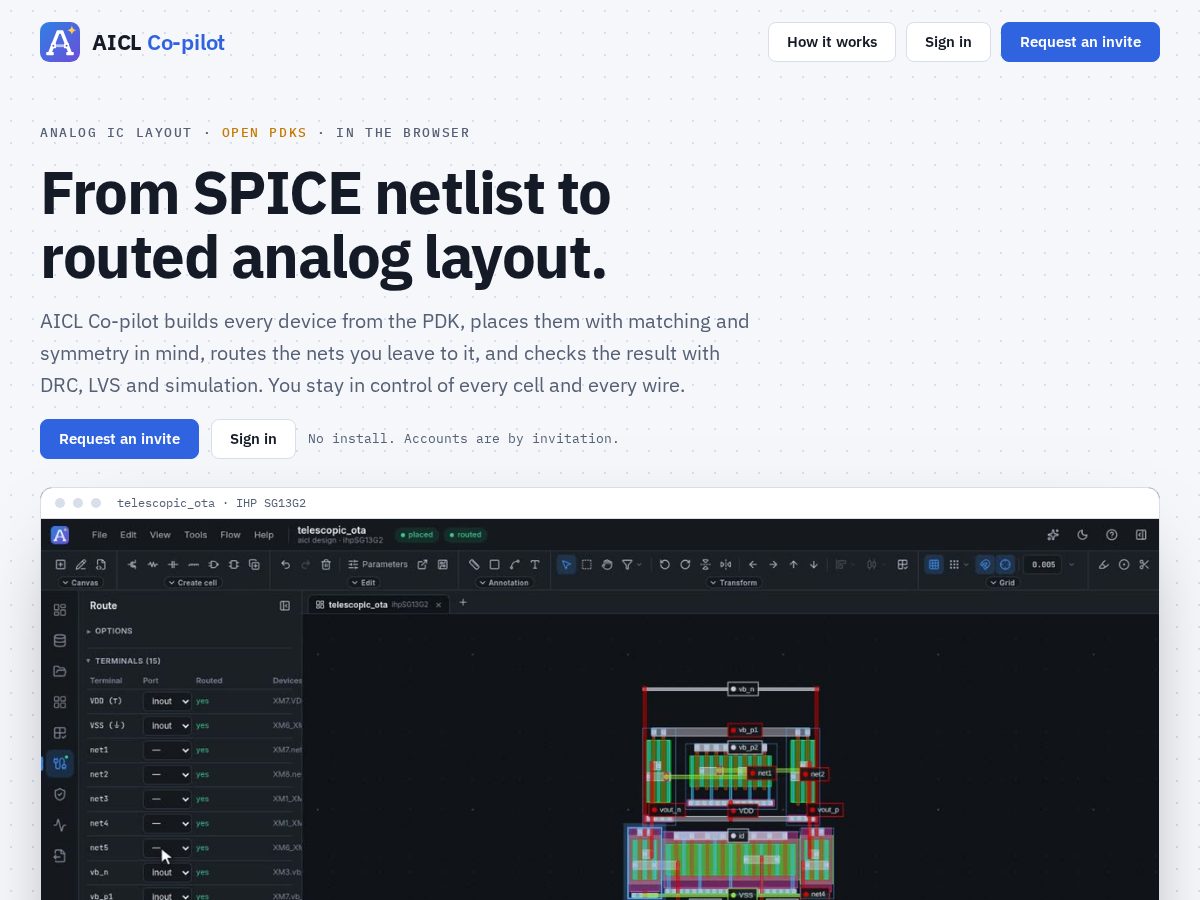This screenshot has width=1200, height=900.
Task: Click the 0.005 grid size field
Action: 1043,564
